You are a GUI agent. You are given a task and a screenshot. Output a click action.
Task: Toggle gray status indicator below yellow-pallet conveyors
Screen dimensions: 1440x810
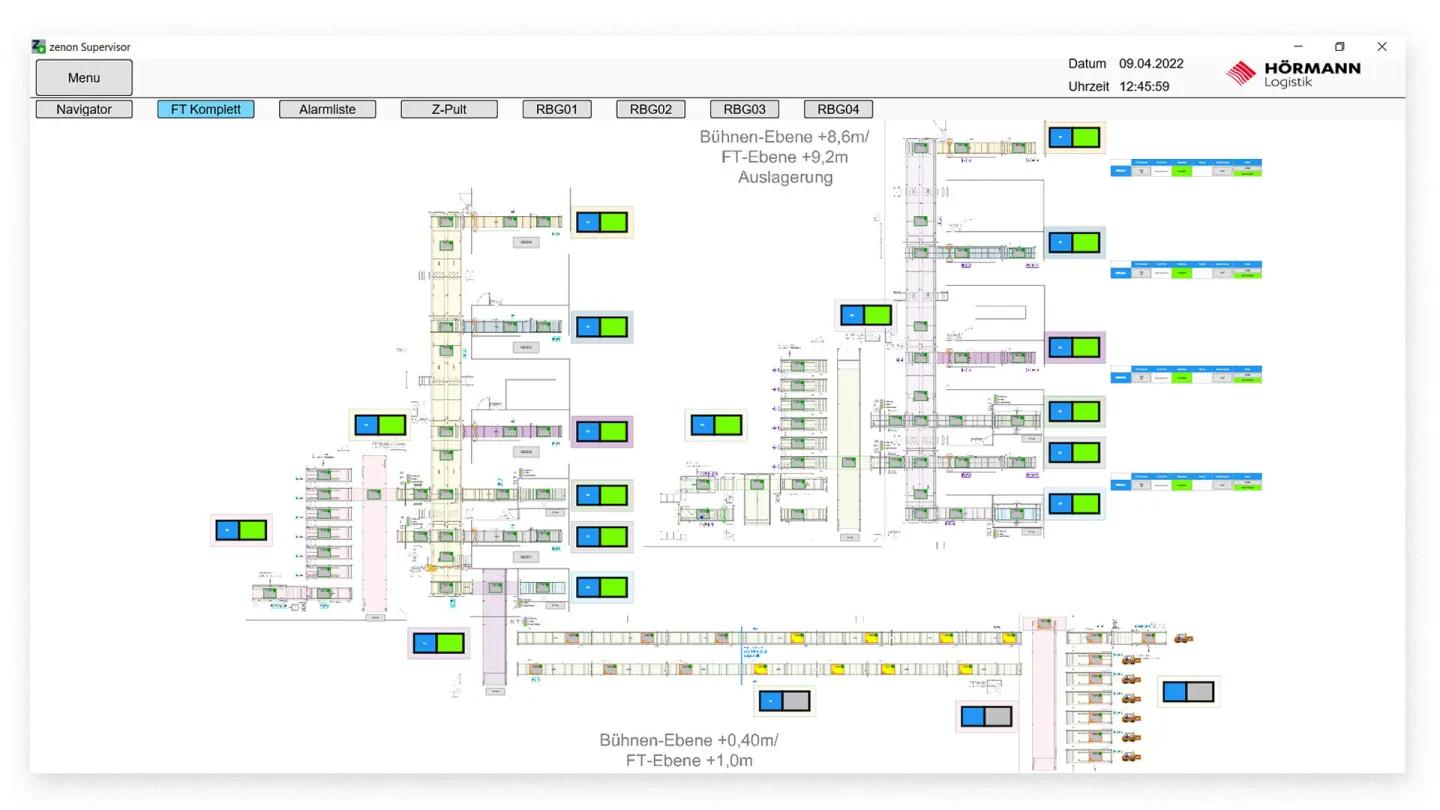(784, 701)
